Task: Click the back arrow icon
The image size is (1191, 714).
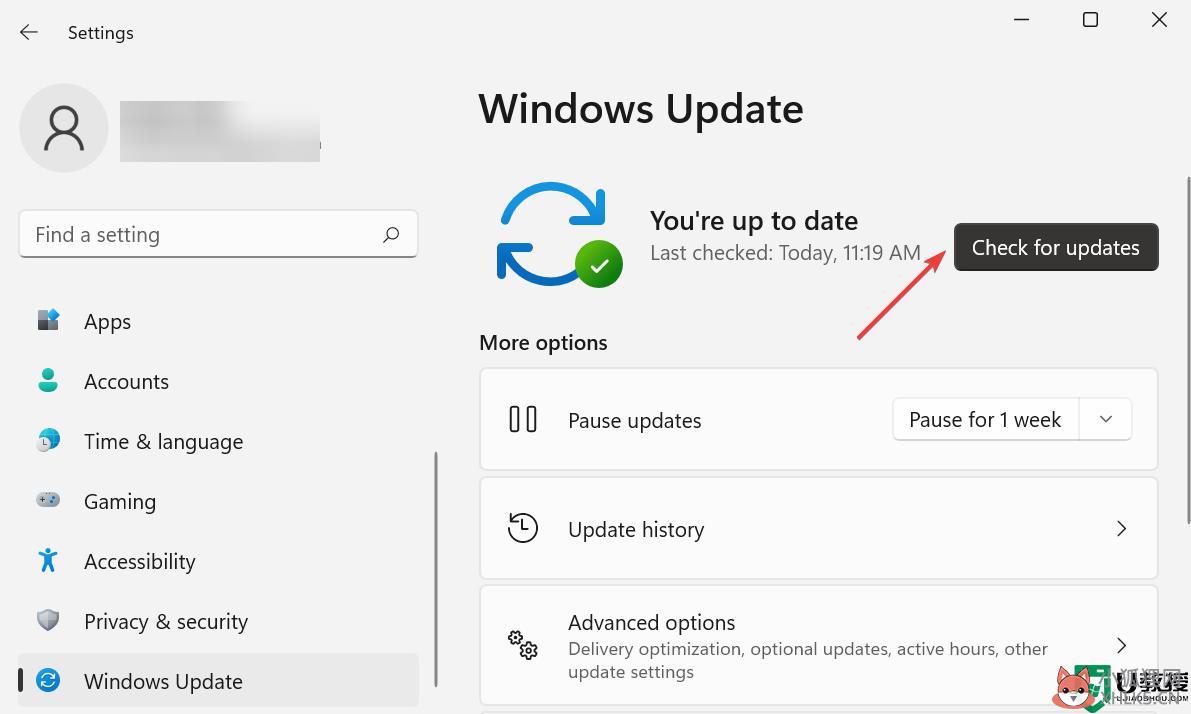Action: [x=29, y=32]
